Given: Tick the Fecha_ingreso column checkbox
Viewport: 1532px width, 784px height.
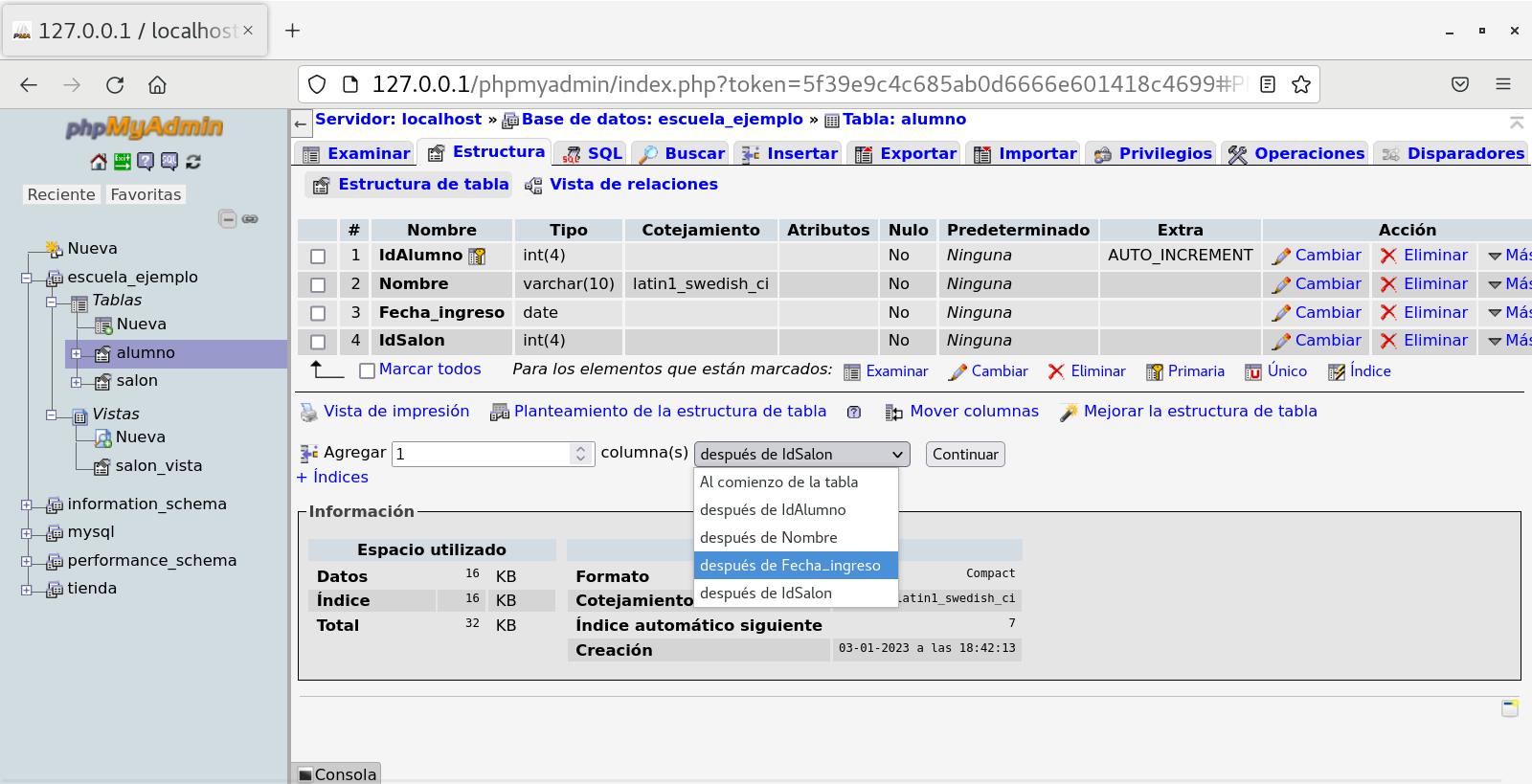Looking at the screenshot, I should (x=318, y=313).
